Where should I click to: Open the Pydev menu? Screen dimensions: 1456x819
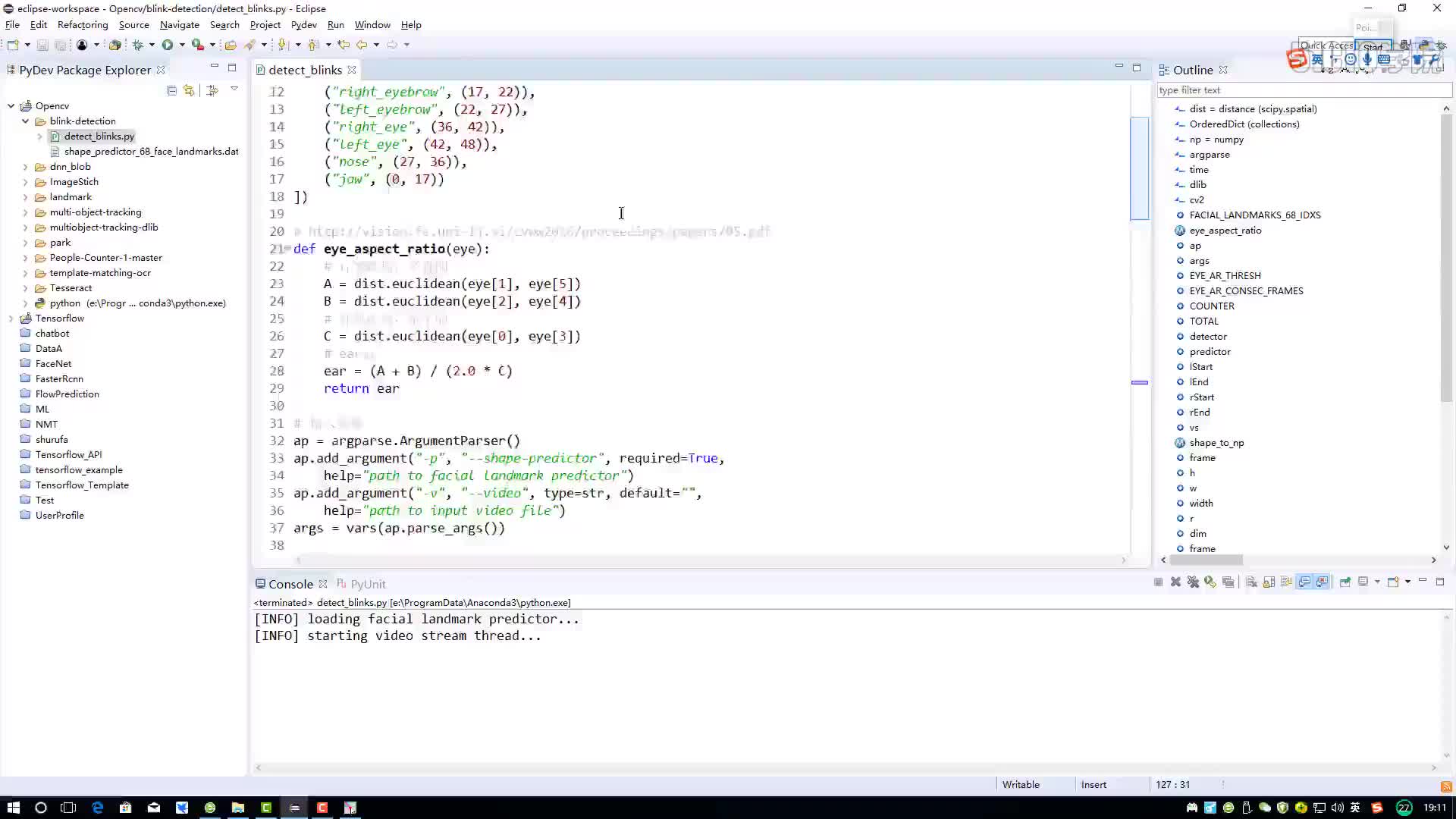tap(303, 25)
